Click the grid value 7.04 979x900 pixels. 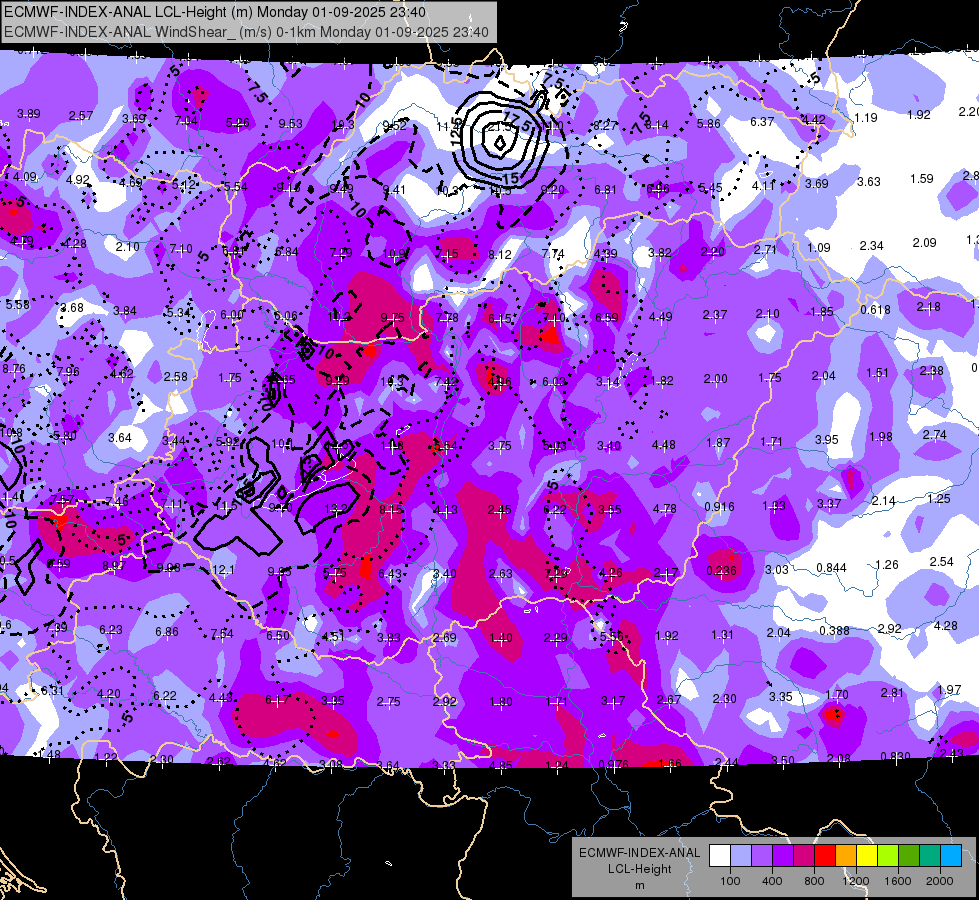[x=186, y=121]
